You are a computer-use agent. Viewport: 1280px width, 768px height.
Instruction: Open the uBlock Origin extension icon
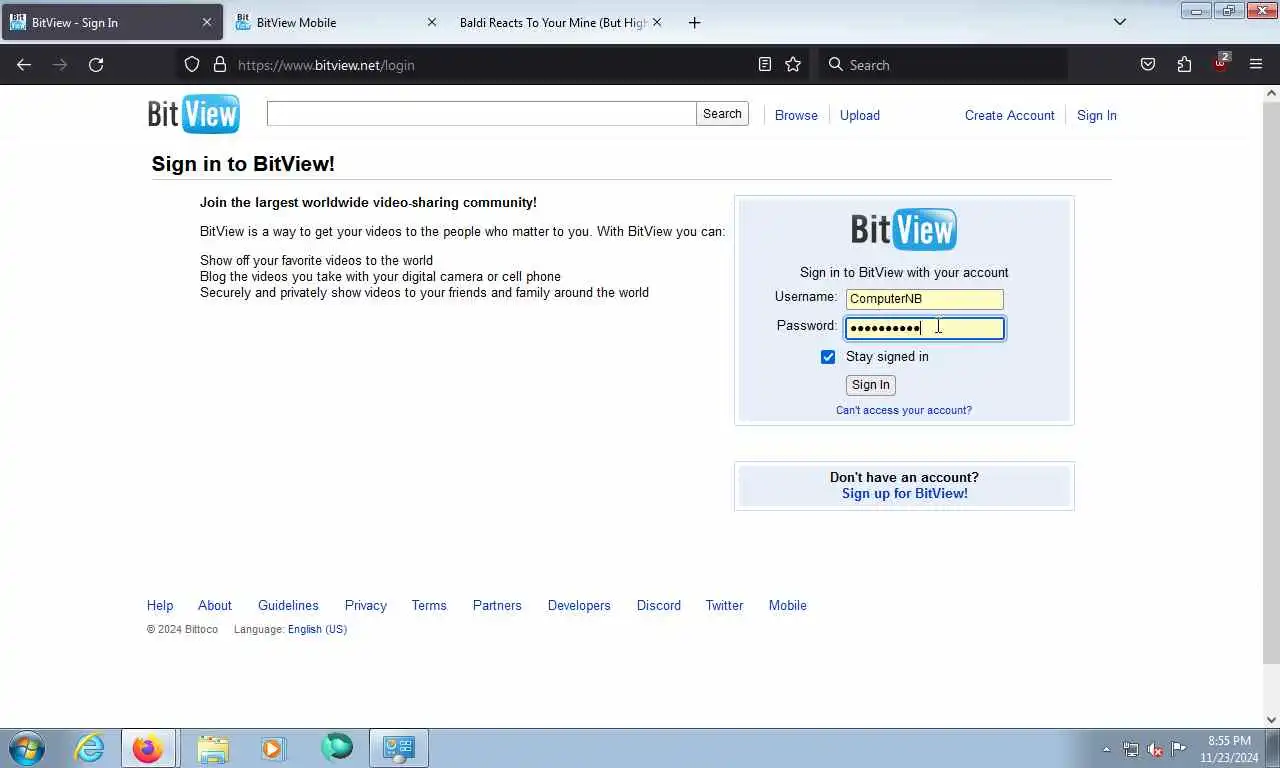[1221, 63]
